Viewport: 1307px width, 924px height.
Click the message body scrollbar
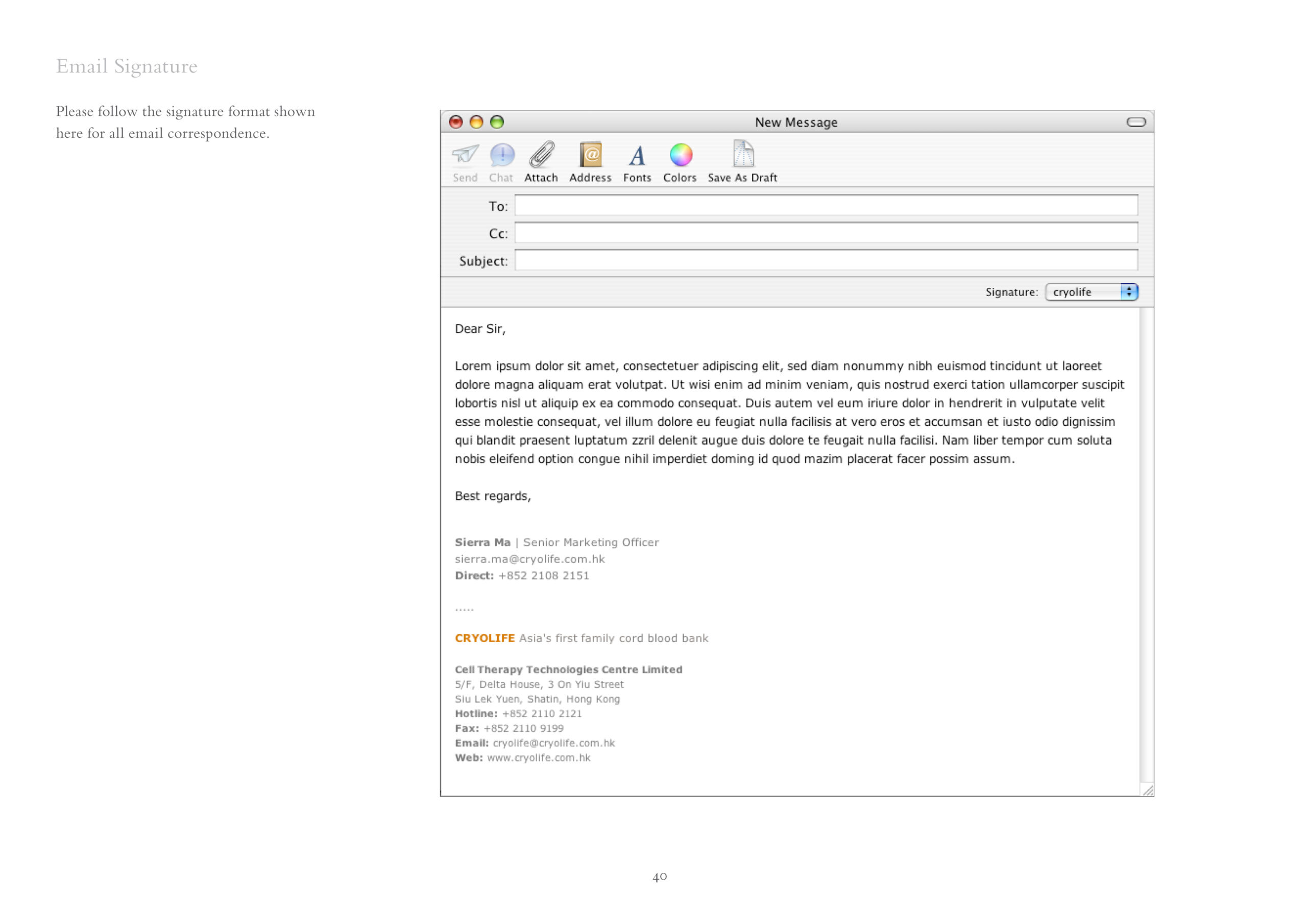(1147, 545)
